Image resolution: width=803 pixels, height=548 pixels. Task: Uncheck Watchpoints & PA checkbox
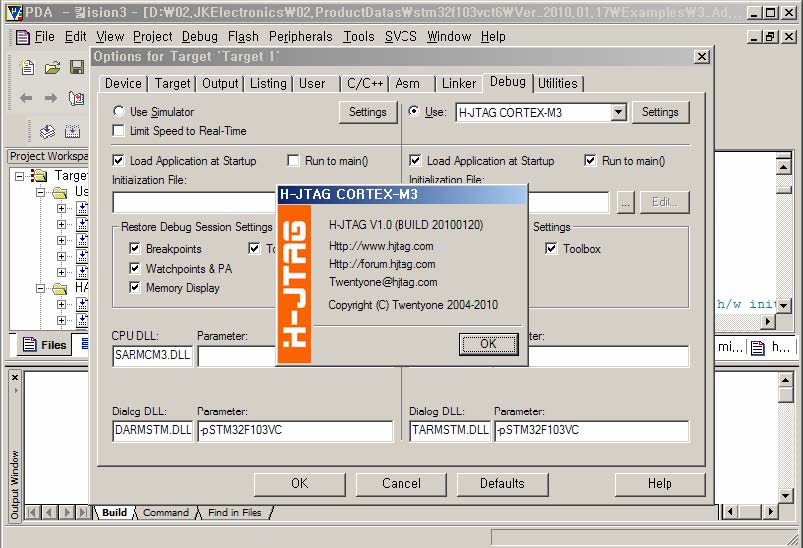tap(135, 268)
